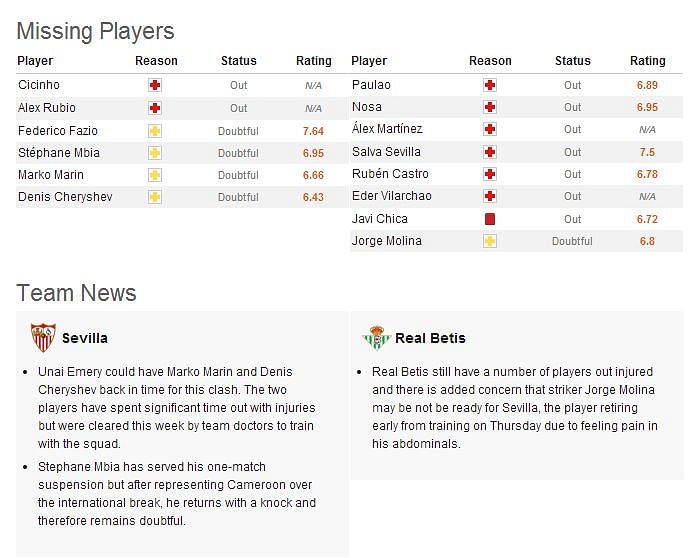Open Alex Rubio player link
The width and height of the screenshot is (688, 558).
[x=47, y=108]
